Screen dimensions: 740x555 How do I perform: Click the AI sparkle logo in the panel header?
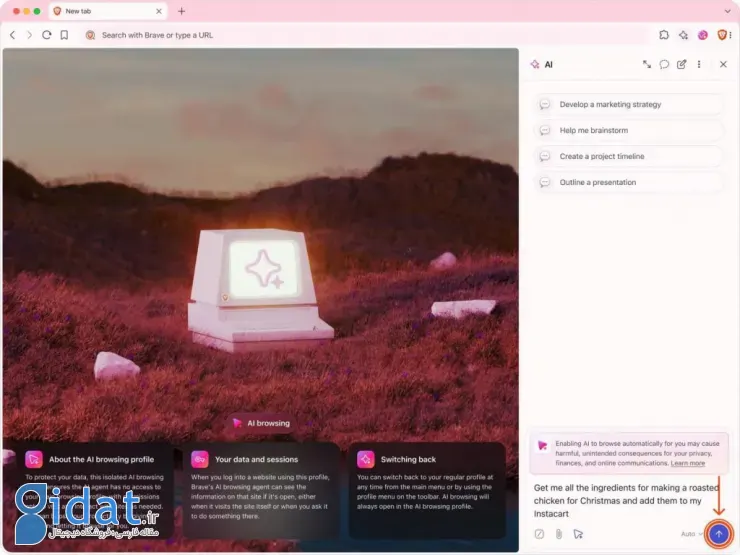(535, 65)
